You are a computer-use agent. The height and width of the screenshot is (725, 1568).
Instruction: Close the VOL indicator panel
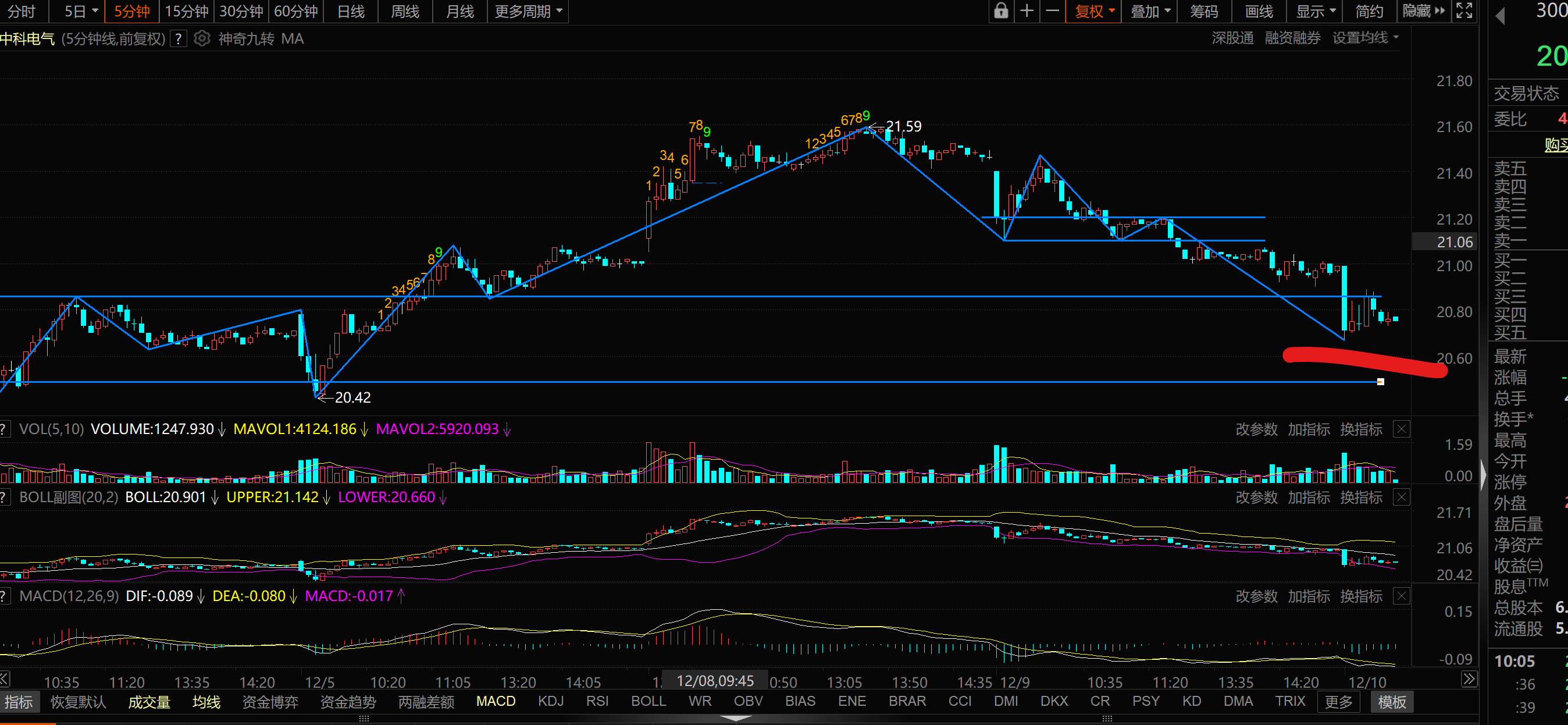click(1401, 429)
